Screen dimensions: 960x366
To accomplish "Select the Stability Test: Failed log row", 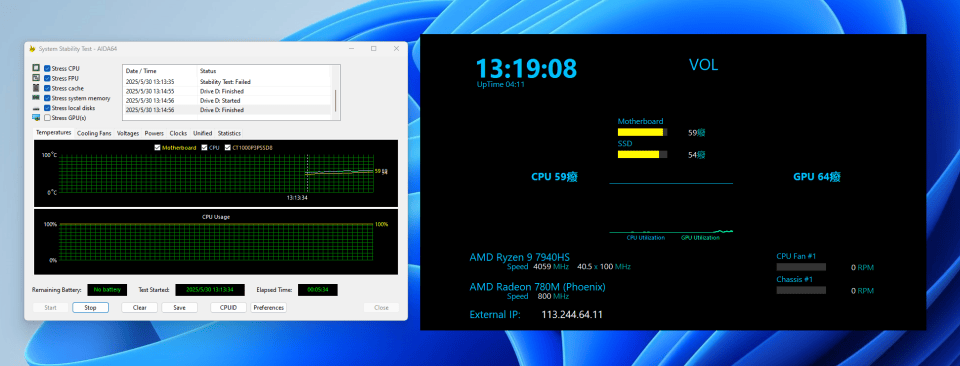I will [x=227, y=81].
